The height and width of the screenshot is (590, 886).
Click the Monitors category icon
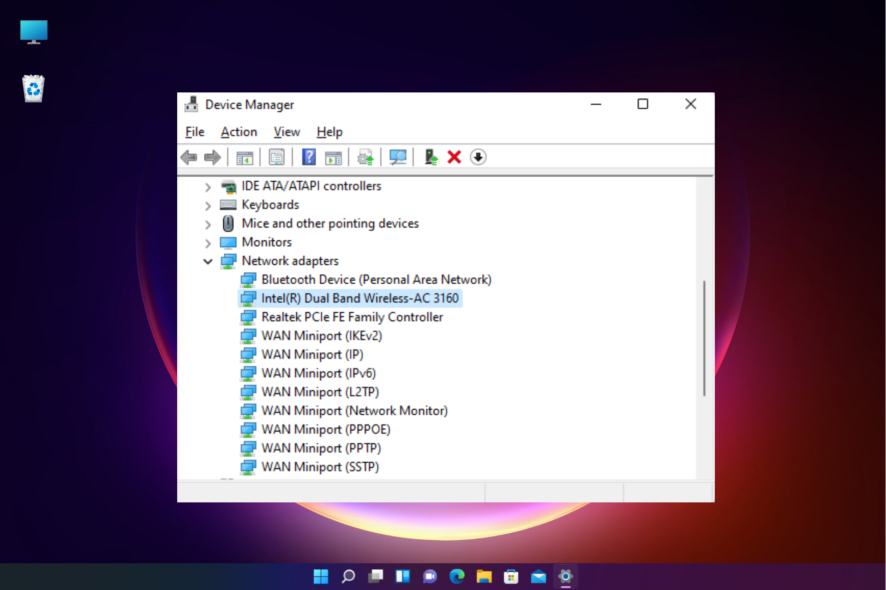coord(228,242)
